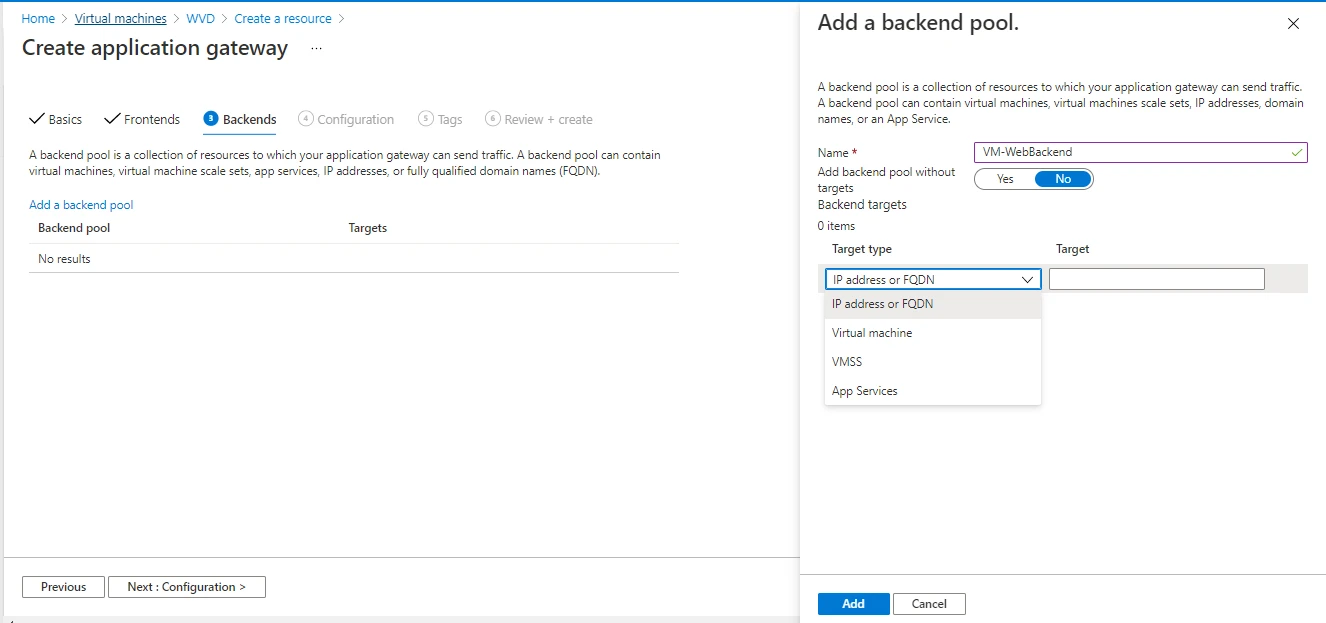The width and height of the screenshot is (1326, 623).
Task: Choose Virtual machine from target type list
Action: (x=872, y=333)
